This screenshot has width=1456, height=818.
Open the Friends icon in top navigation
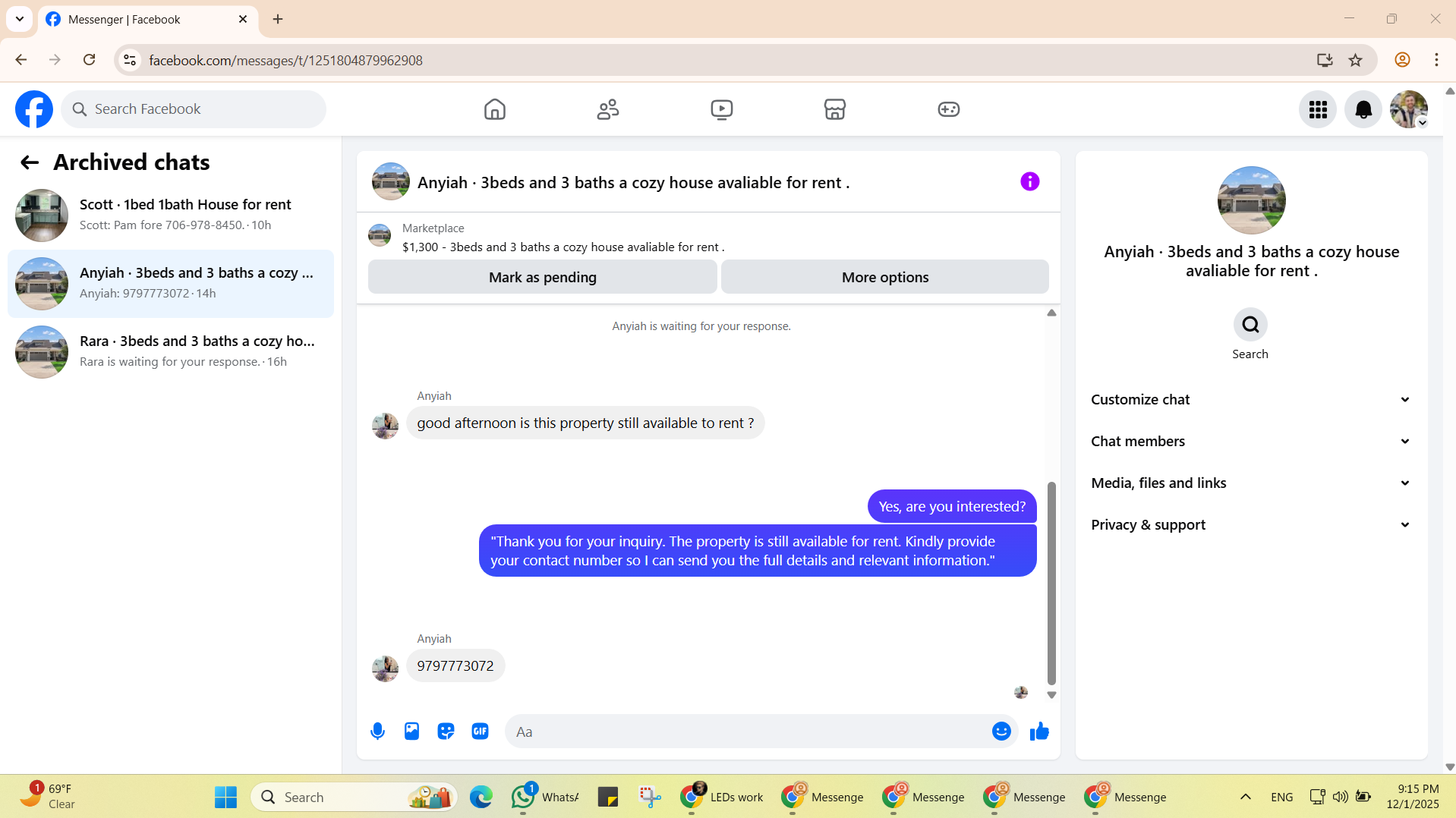point(608,109)
